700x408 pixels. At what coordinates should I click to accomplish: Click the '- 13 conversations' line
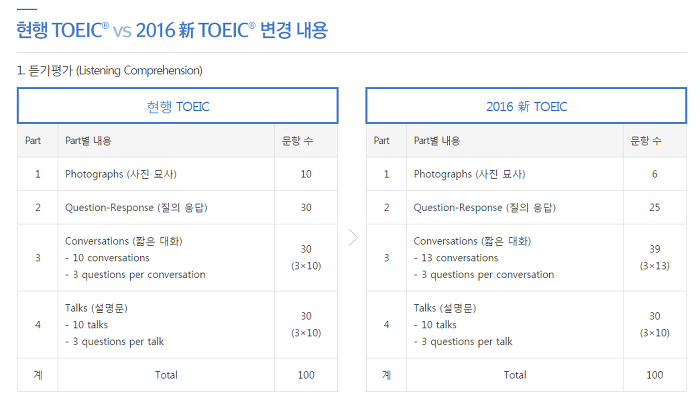pos(456,258)
